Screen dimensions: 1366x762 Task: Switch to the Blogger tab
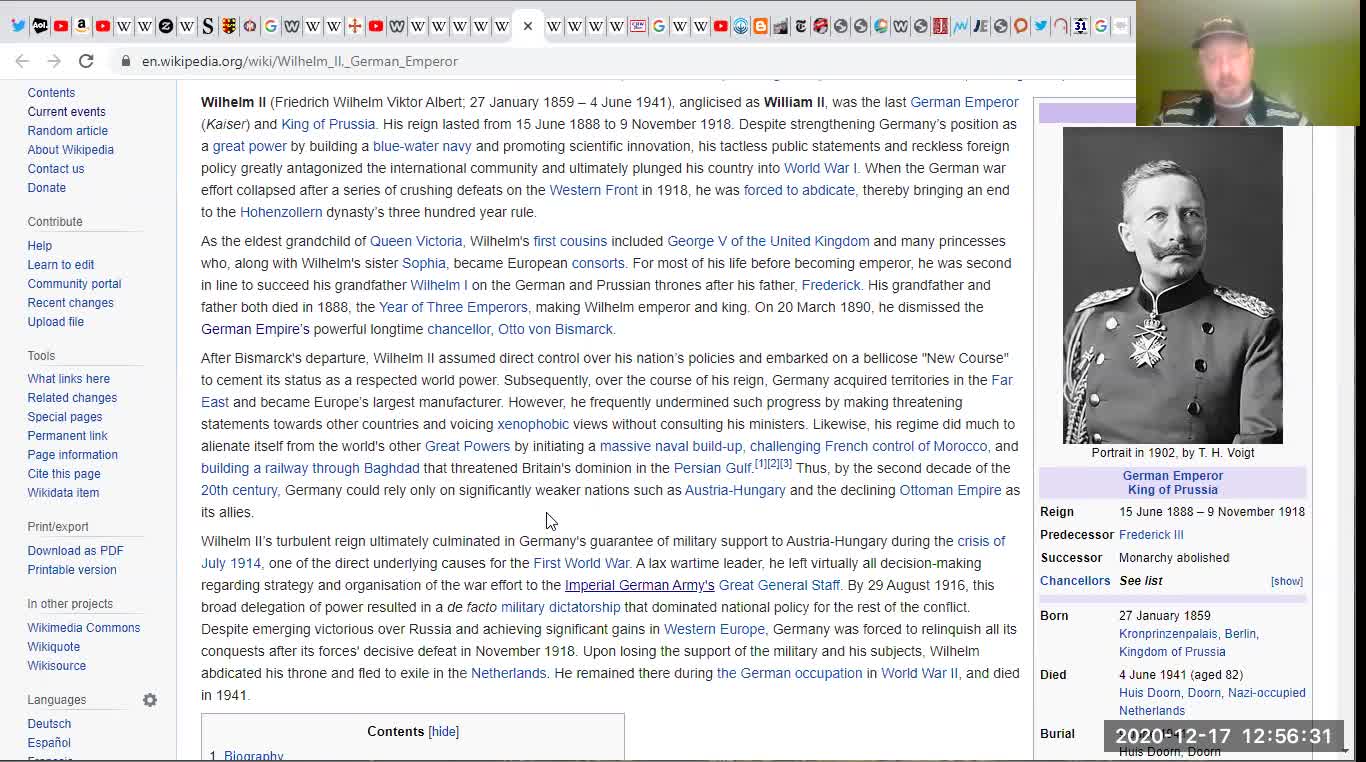click(x=761, y=26)
